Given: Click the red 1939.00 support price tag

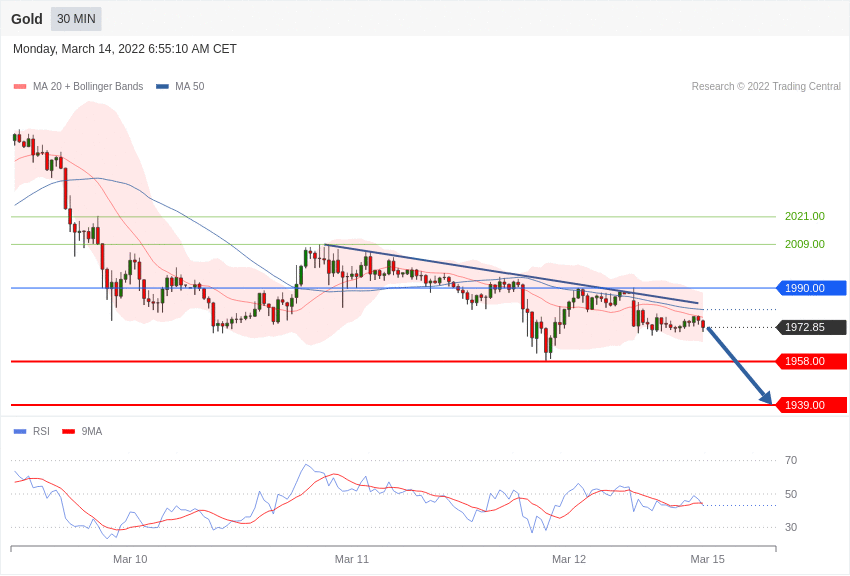Looking at the screenshot, I should (x=812, y=405).
